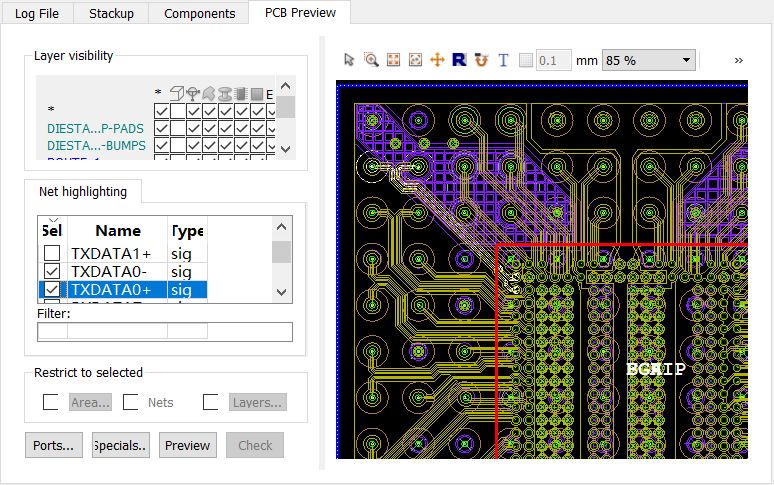The image size is (774, 485).
Task: Toggle the grid checkbox beside 0.1 mm
Action: [x=526, y=61]
